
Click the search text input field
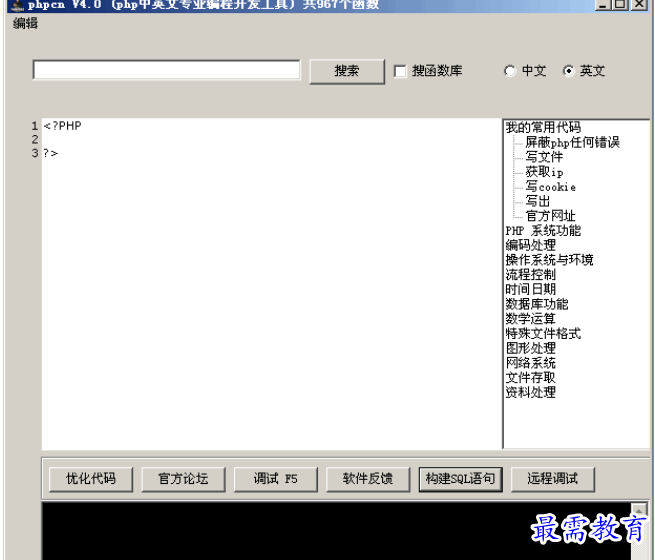(166, 70)
